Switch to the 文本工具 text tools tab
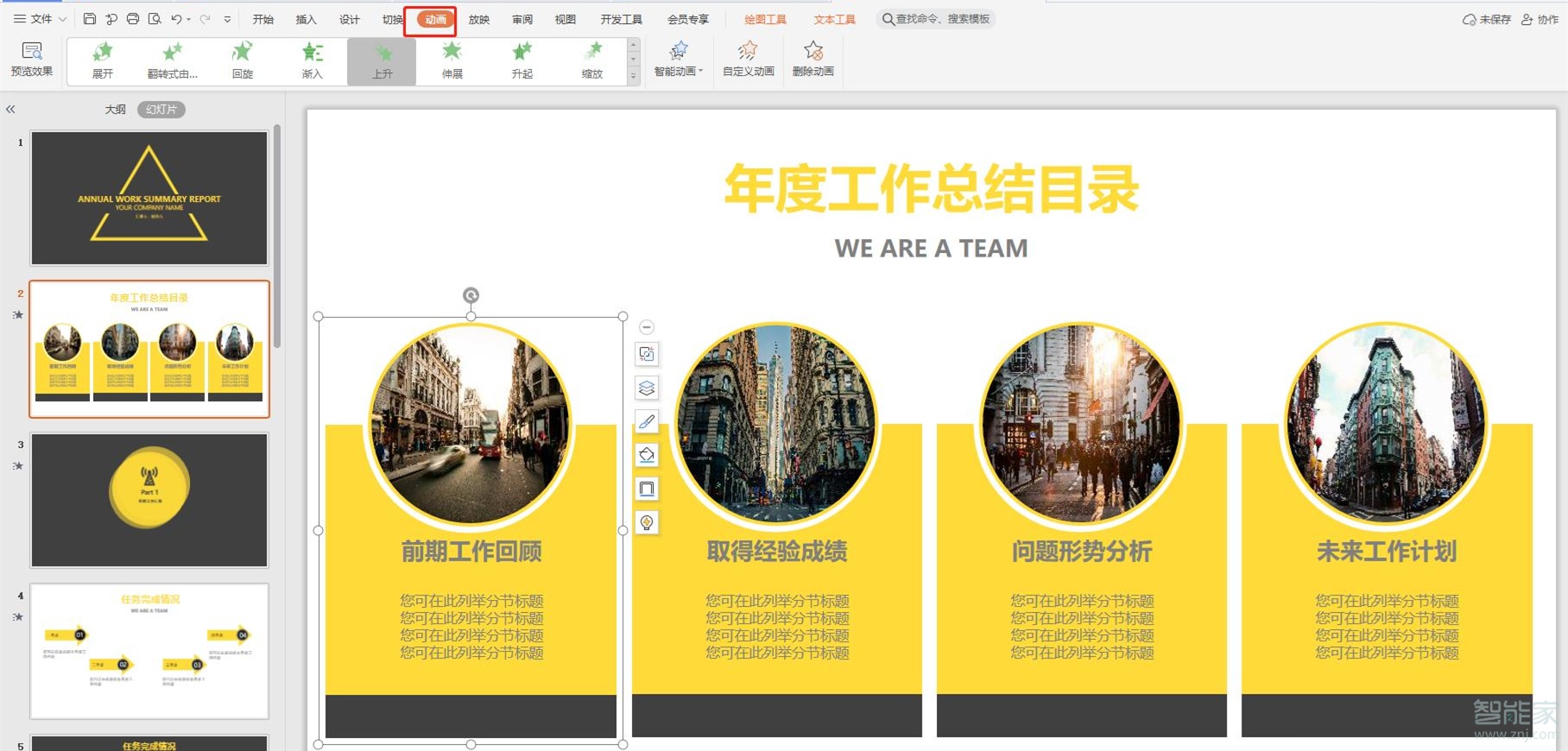The width and height of the screenshot is (1568, 751). click(x=835, y=19)
